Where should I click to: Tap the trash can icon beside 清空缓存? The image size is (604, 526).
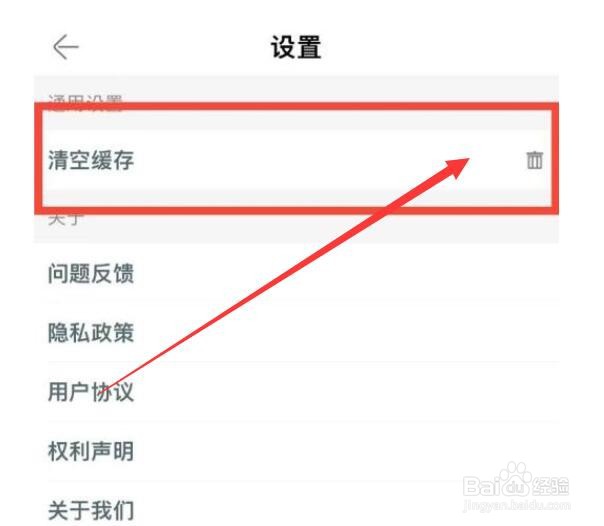pos(534,160)
